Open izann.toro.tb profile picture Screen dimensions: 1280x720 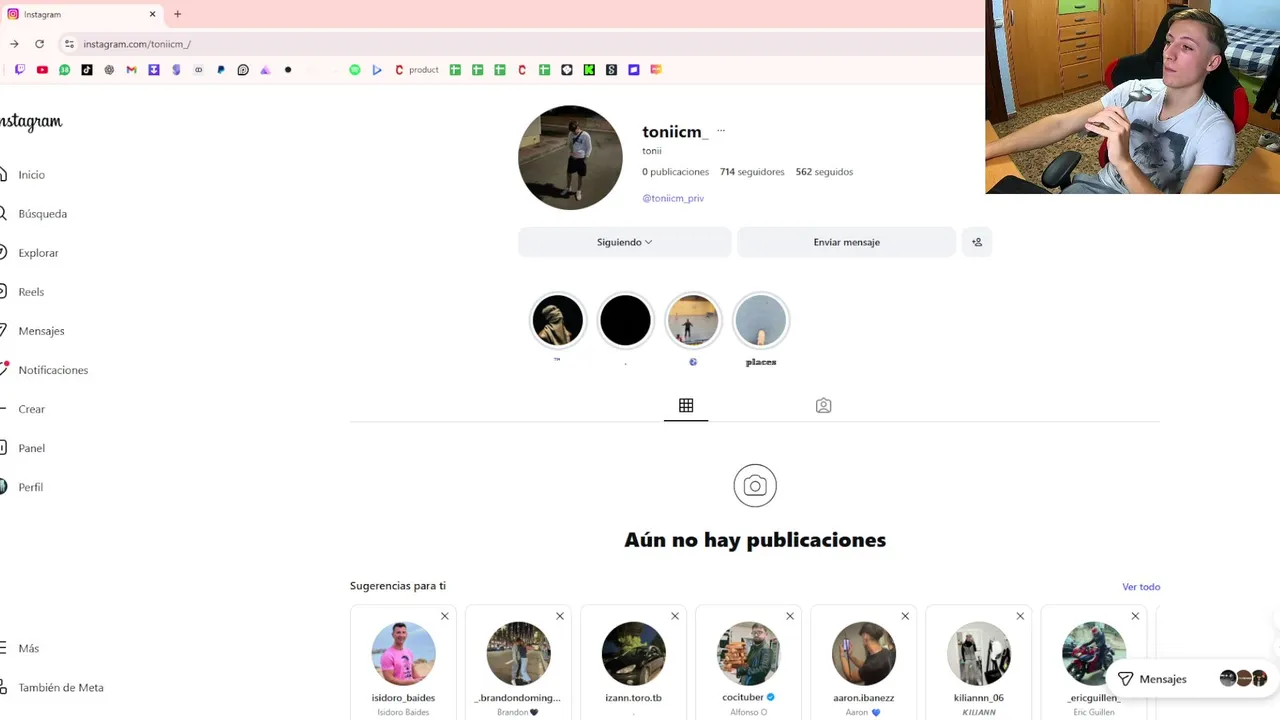(633, 653)
